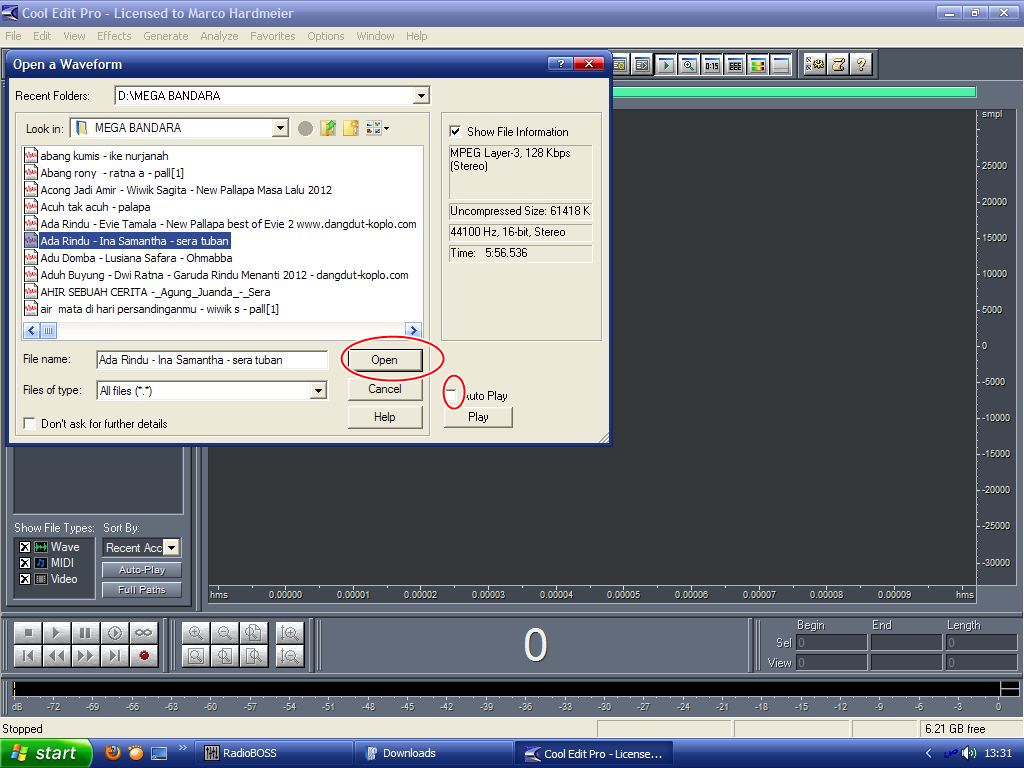The image size is (1024, 768).
Task: Click the grey Back circle icon in dialog
Action: [x=305, y=128]
